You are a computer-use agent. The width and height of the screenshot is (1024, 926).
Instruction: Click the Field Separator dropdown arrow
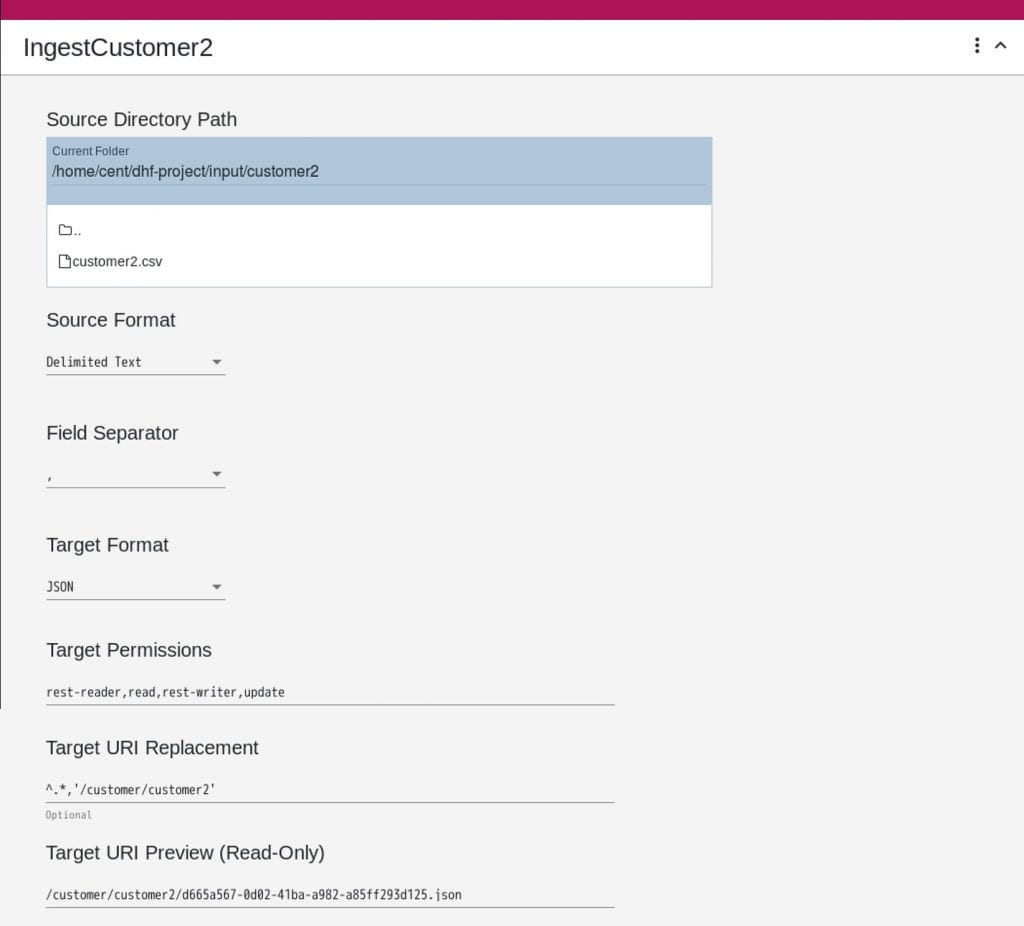pos(217,475)
